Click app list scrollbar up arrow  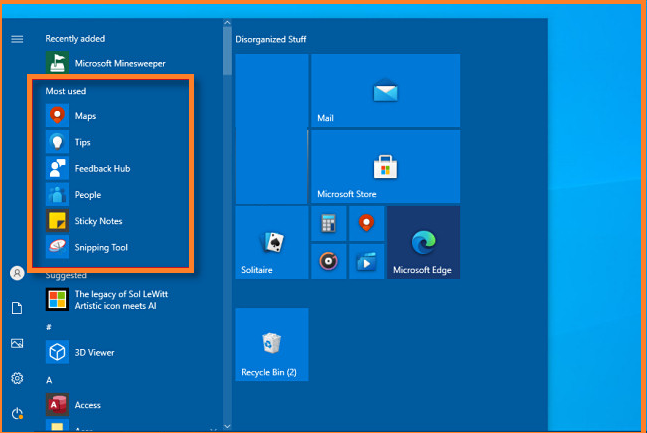(227, 23)
